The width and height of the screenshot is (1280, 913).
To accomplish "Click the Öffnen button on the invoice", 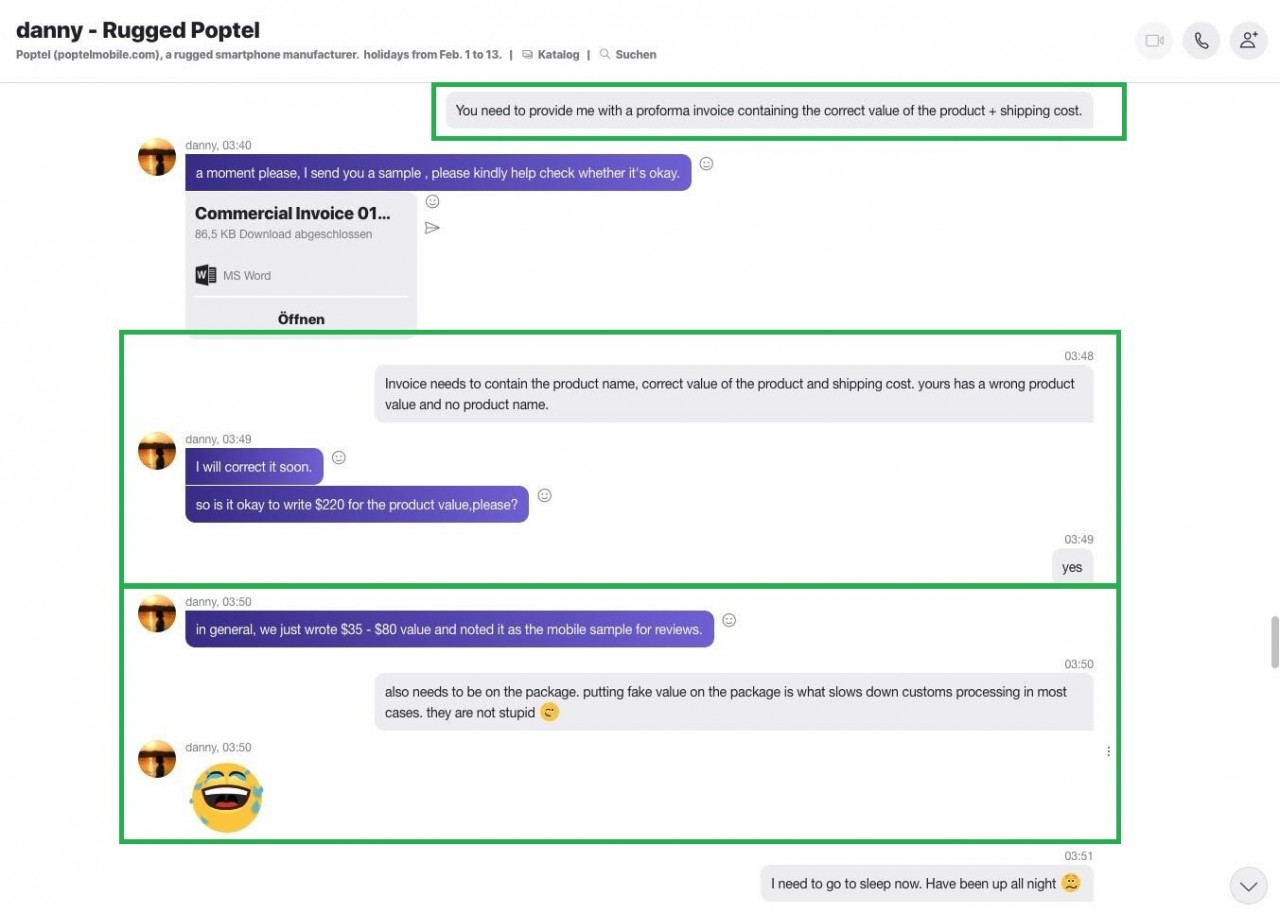I will (x=301, y=319).
